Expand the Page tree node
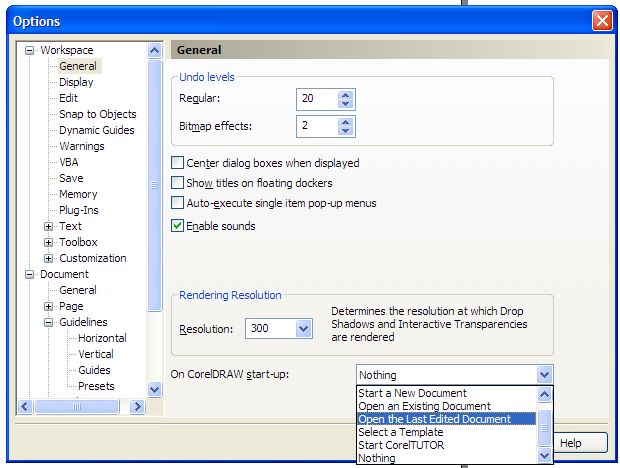 (x=48, y=306)
